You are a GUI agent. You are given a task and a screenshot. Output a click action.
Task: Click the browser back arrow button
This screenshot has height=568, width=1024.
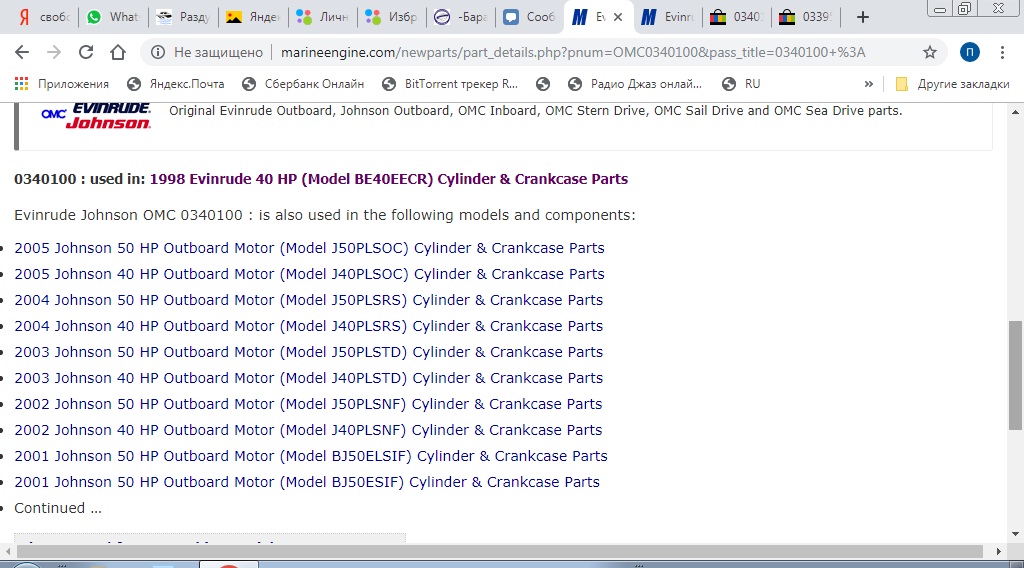(22, 52)
